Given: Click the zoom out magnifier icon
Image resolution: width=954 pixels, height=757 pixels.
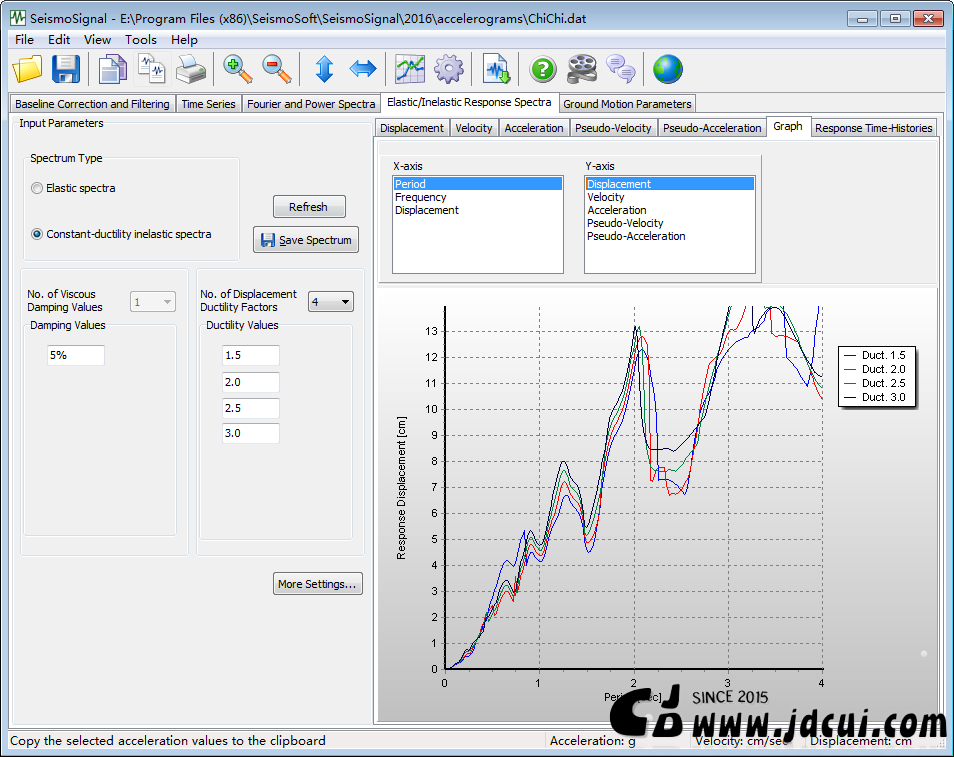Looking at the screenshot, I should pyautogui.click(x=276, y=69).
